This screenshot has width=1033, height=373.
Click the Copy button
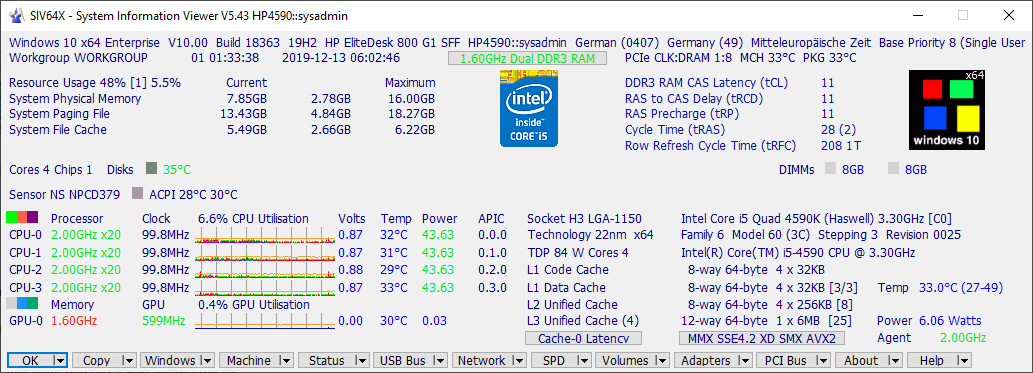click(x=97, y=360)
